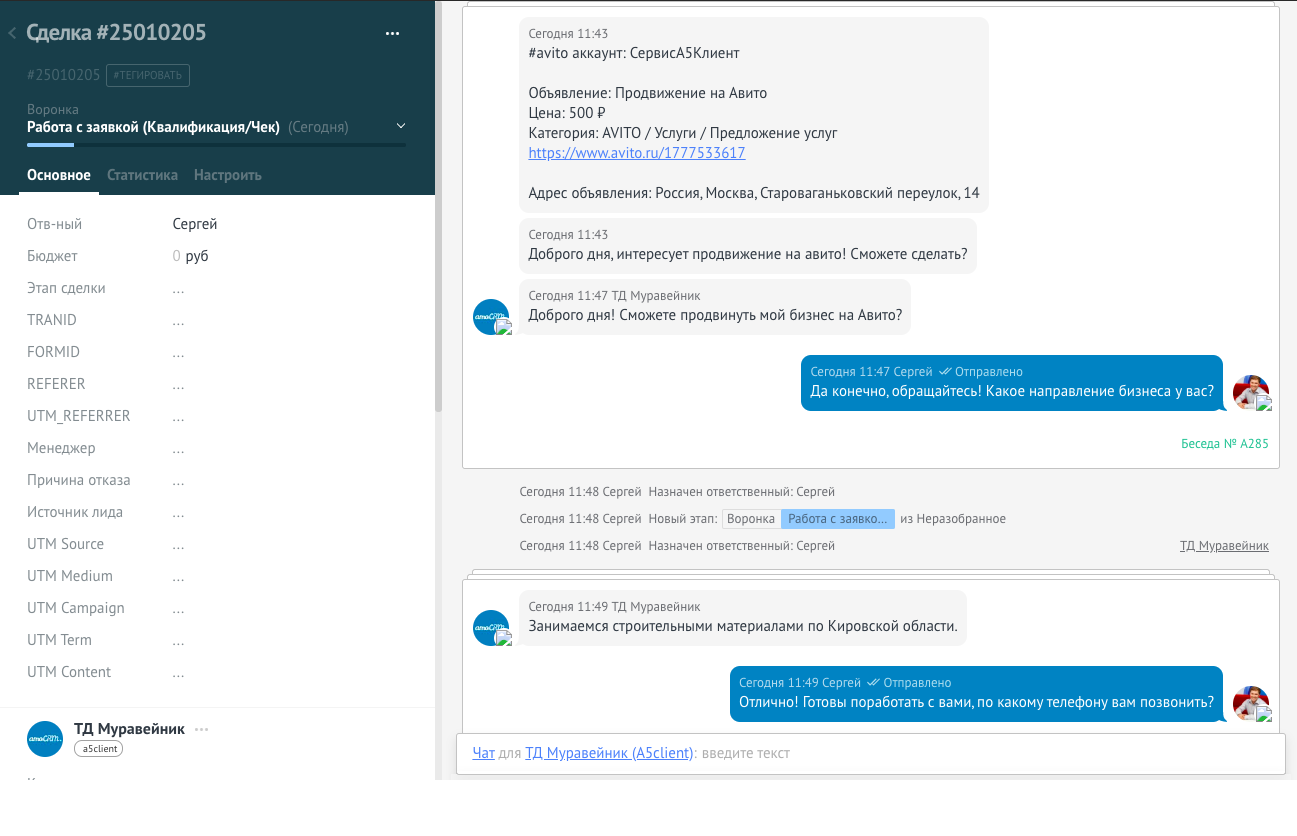Edit the UTM Term field value
This screenshot has height=836, width=1297.
point(178,641)
